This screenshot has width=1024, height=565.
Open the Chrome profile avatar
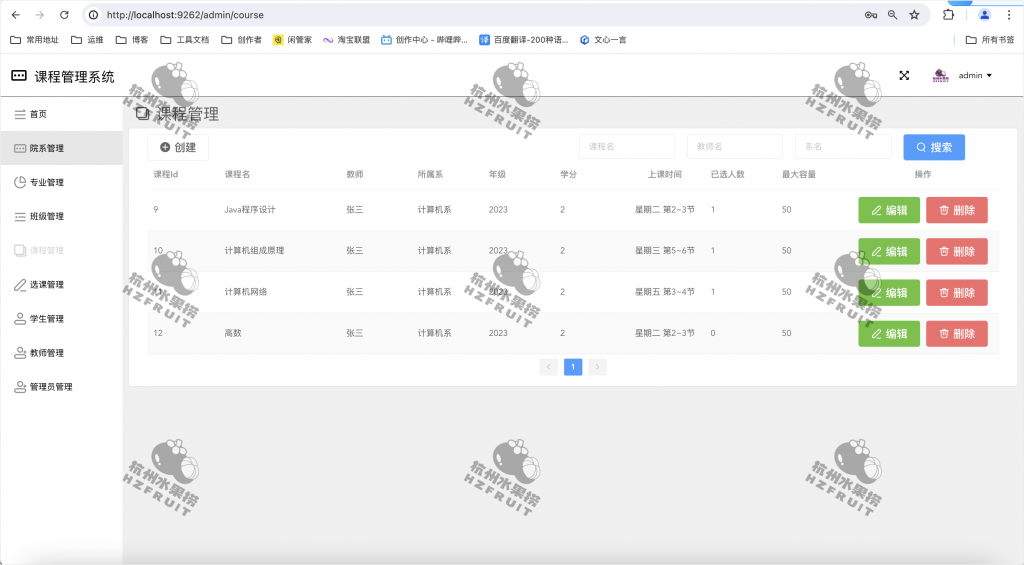[x=984, y=14]
